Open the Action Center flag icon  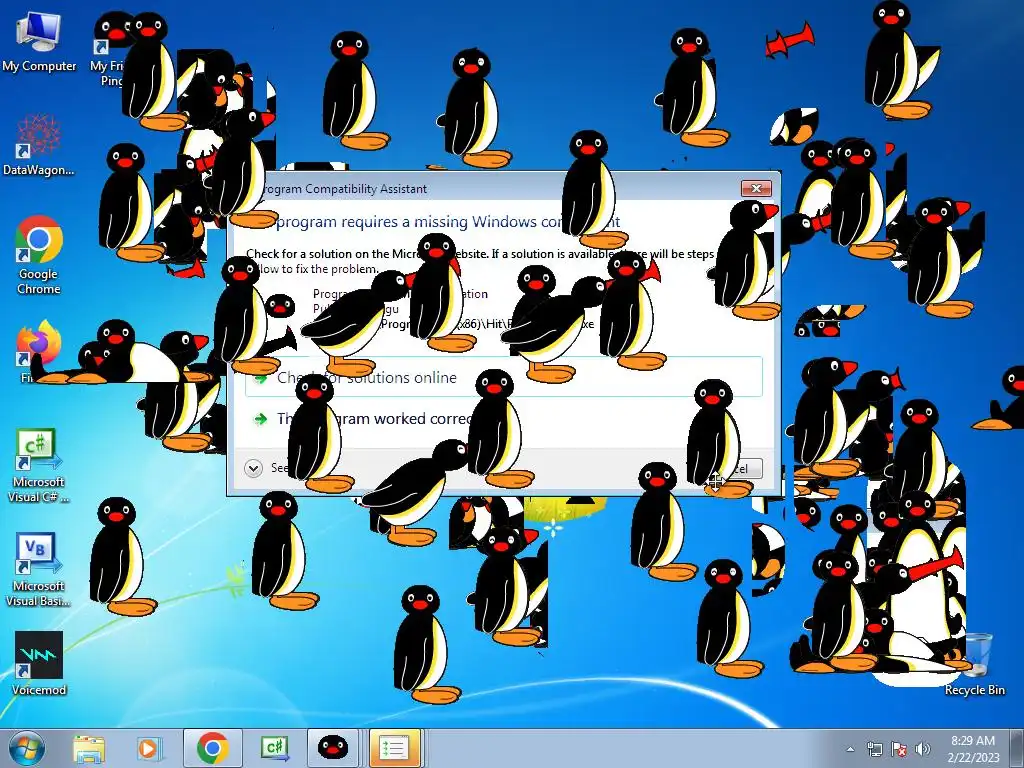[899, 749]
